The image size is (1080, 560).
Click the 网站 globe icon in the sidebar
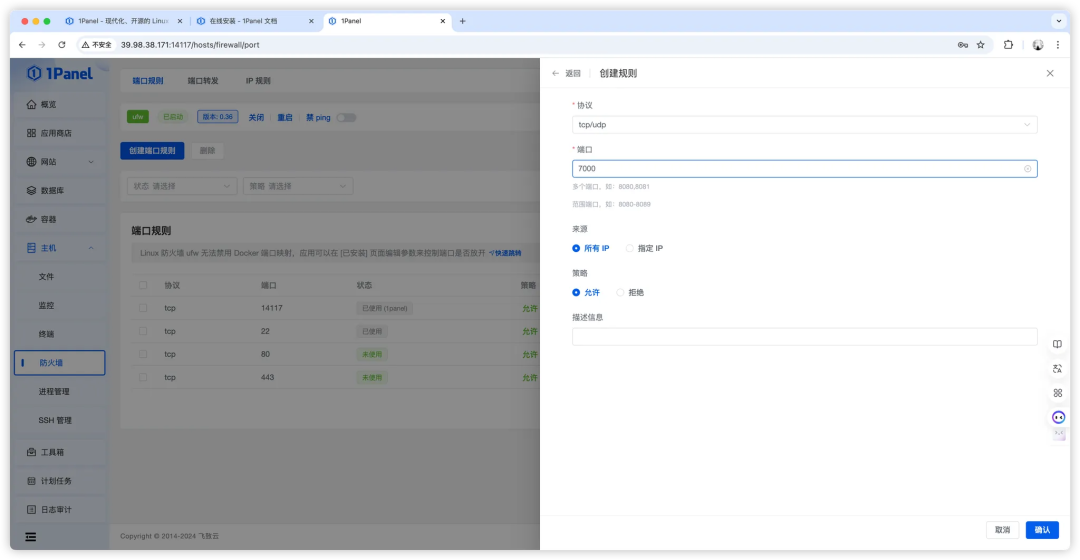coord(31,162)
